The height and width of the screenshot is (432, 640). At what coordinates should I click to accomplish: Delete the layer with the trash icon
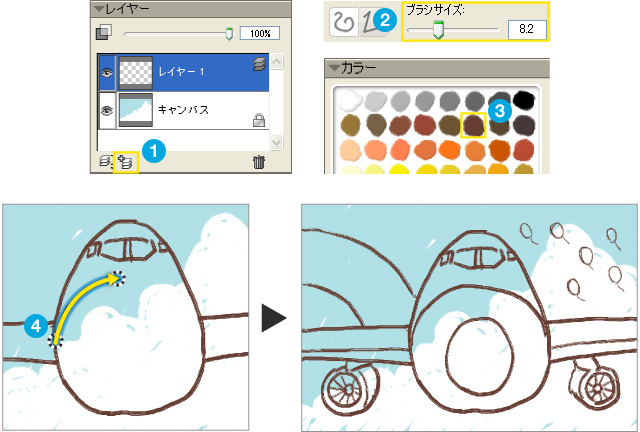click(259, 162)
